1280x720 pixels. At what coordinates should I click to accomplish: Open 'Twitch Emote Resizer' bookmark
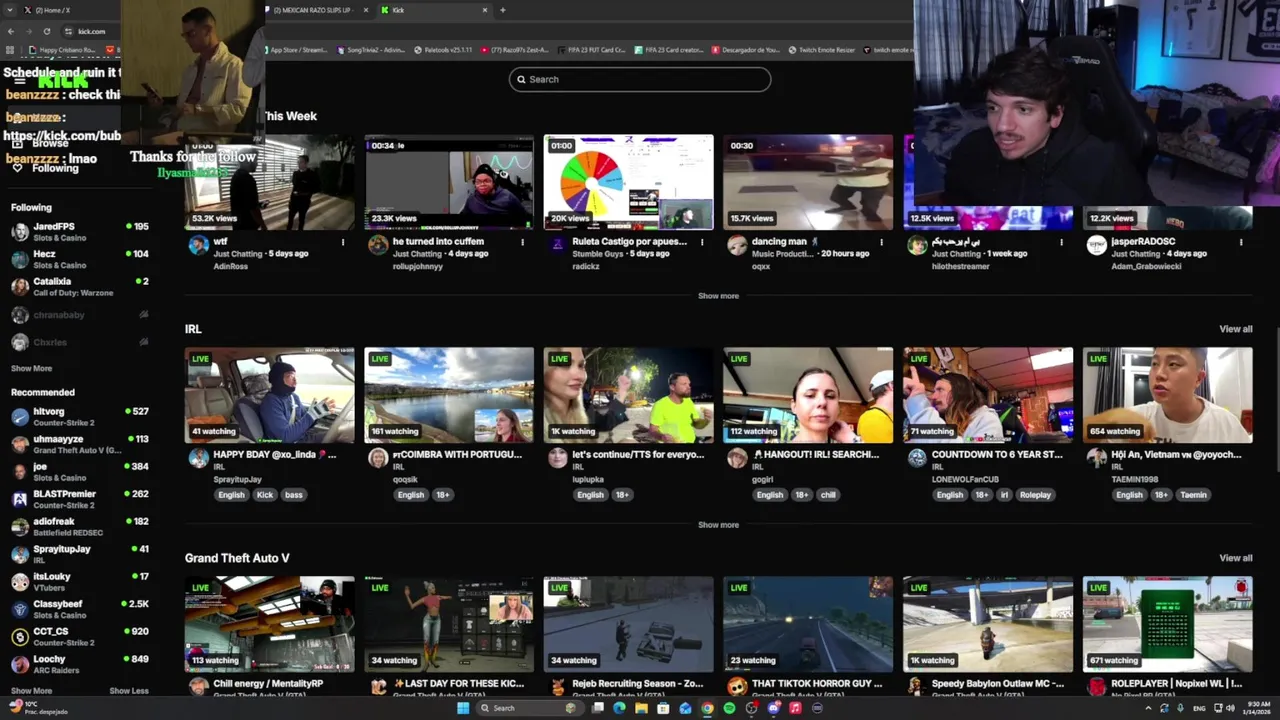[x=822, y=49]
